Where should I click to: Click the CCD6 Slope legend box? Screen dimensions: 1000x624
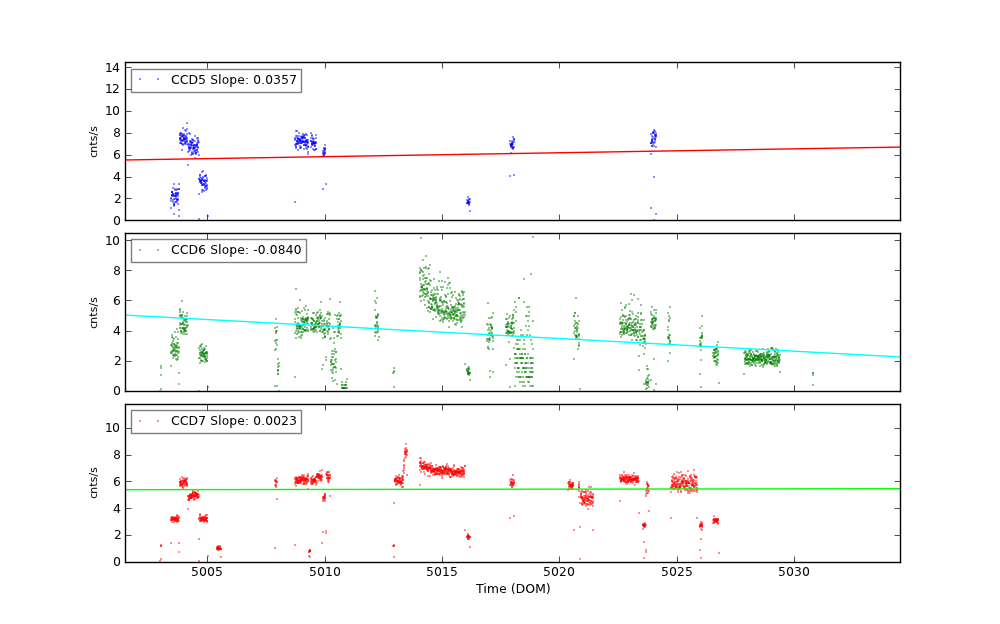218,250
